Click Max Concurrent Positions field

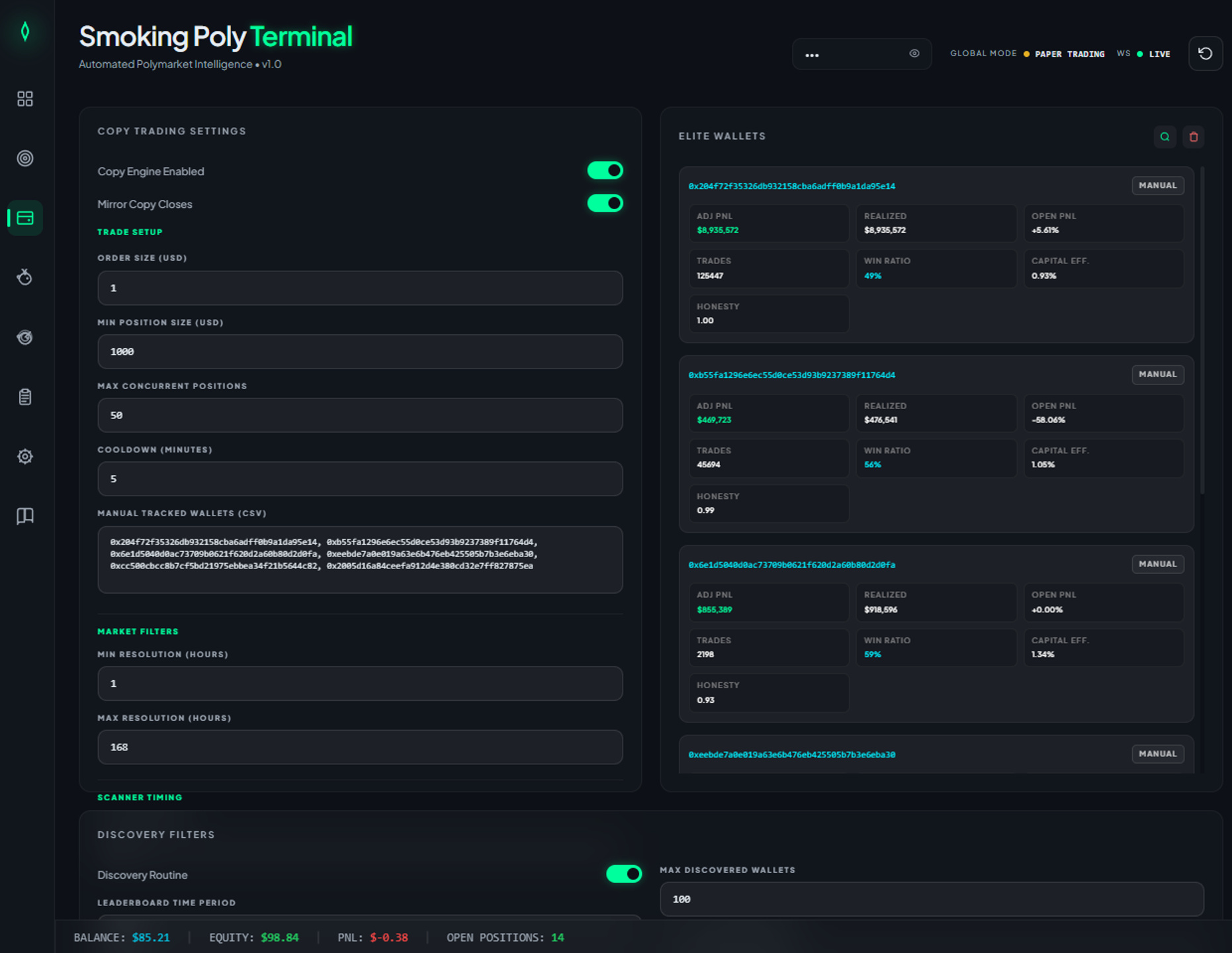pyautogui.click(x=360, y=415)
